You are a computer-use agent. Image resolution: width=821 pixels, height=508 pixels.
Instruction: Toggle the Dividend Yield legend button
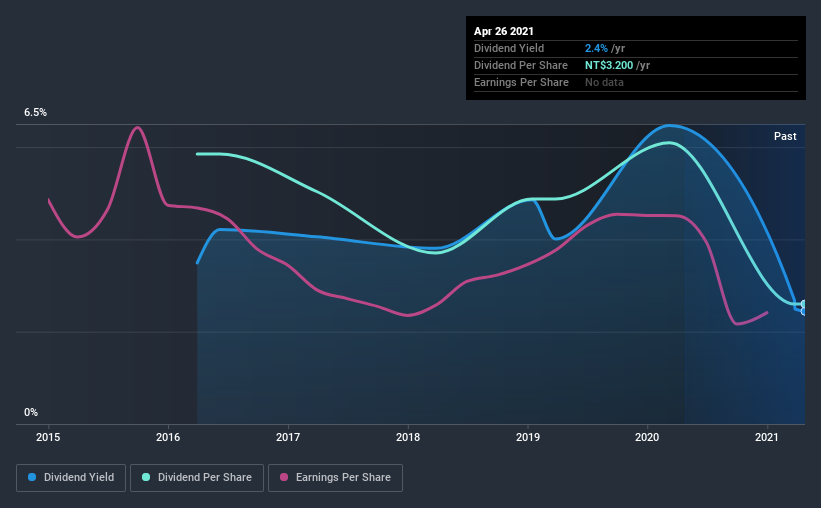click(x=71, y=478)
